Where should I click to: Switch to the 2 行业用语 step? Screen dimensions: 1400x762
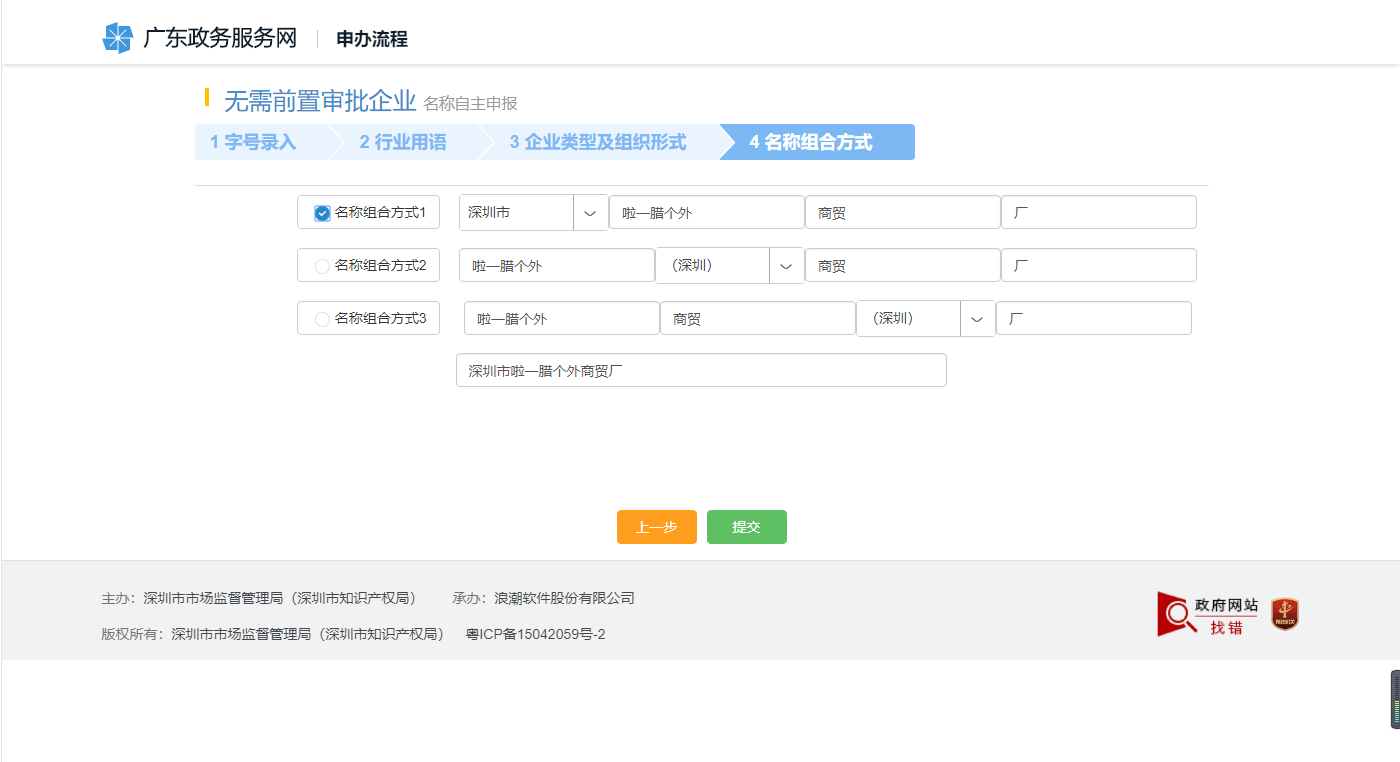pyautogui.click(x=404, y=142)
